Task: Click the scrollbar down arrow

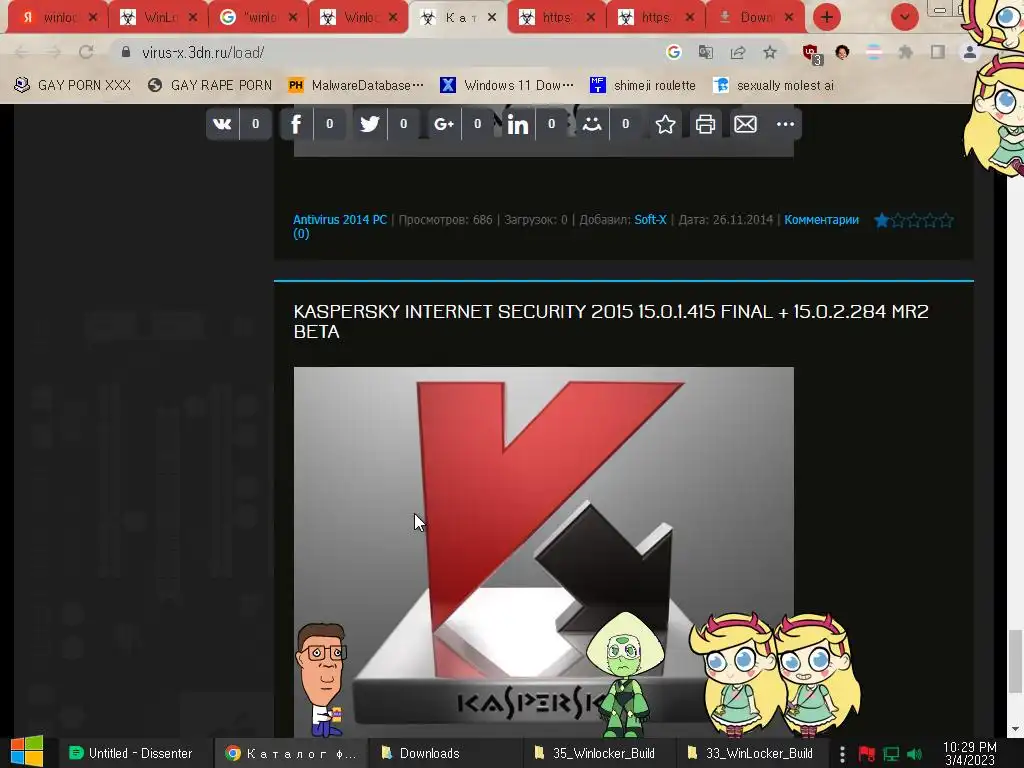Action: point(1015,729)
